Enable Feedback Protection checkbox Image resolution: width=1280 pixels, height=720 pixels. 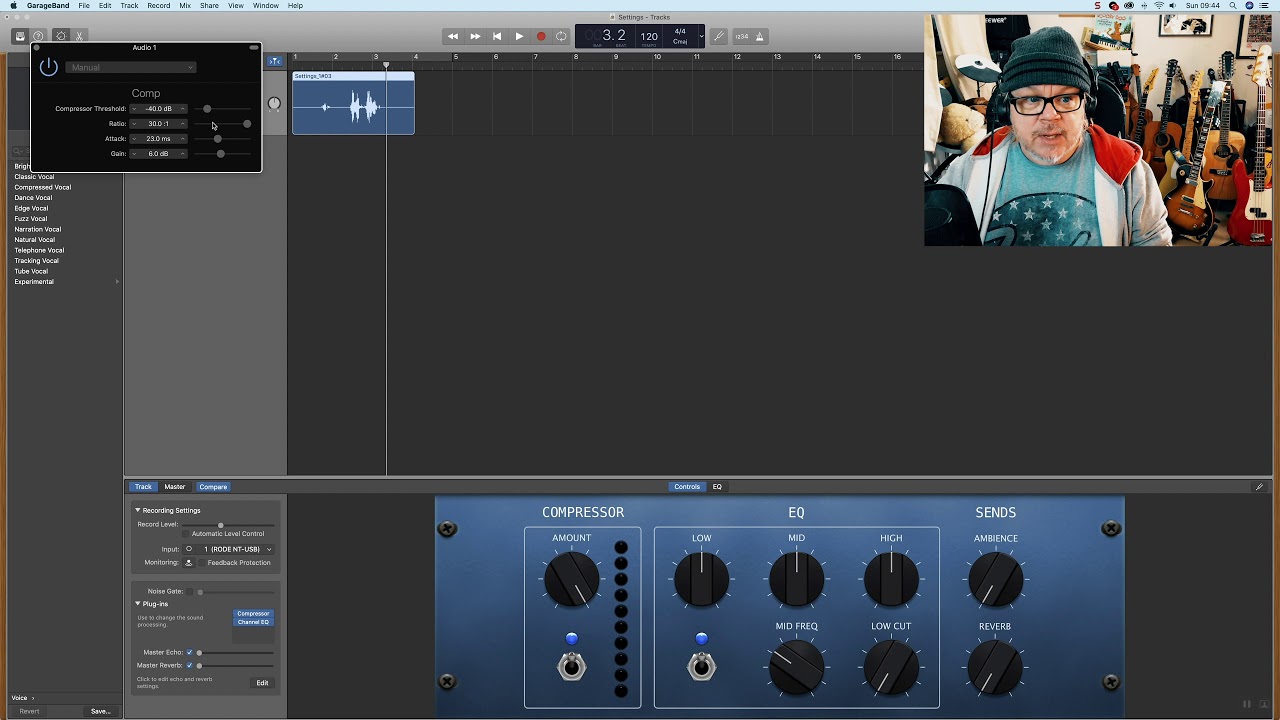pos(202,563)
